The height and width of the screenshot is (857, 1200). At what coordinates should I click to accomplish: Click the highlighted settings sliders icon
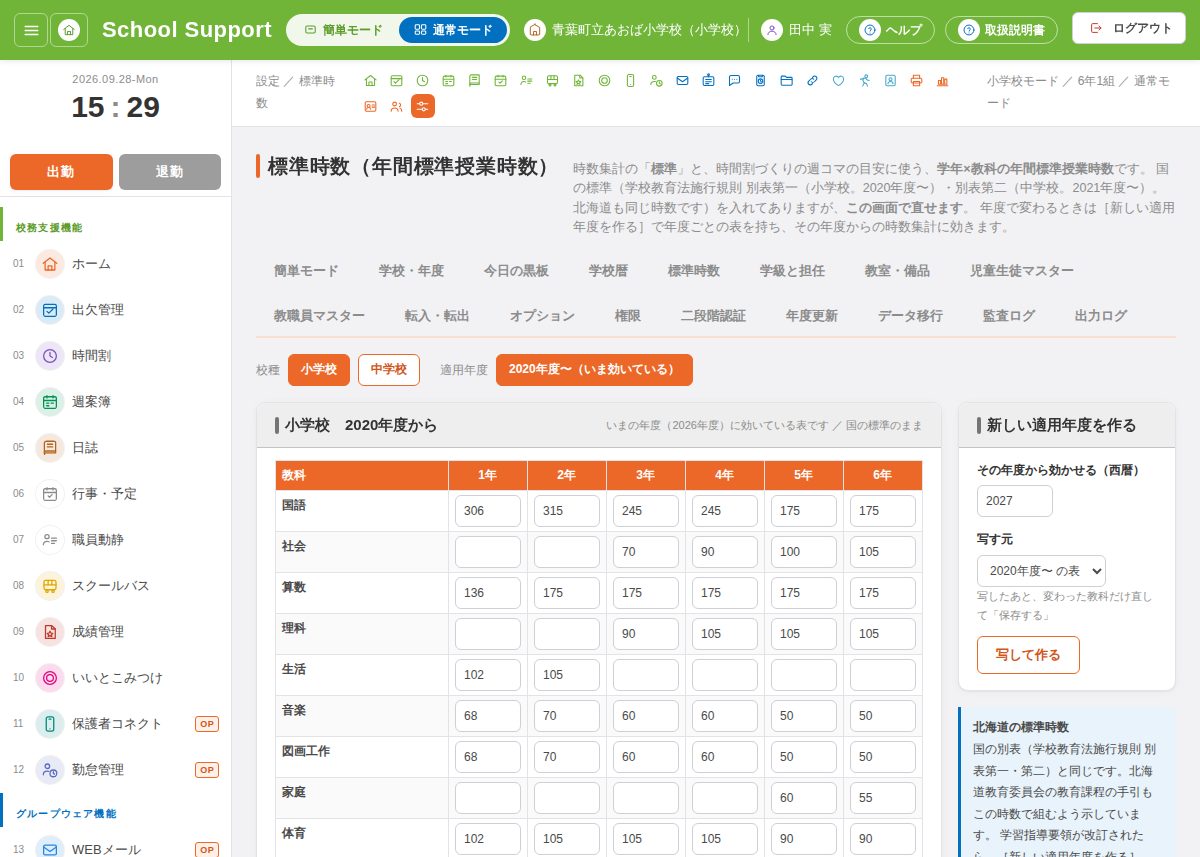(423, 106)
